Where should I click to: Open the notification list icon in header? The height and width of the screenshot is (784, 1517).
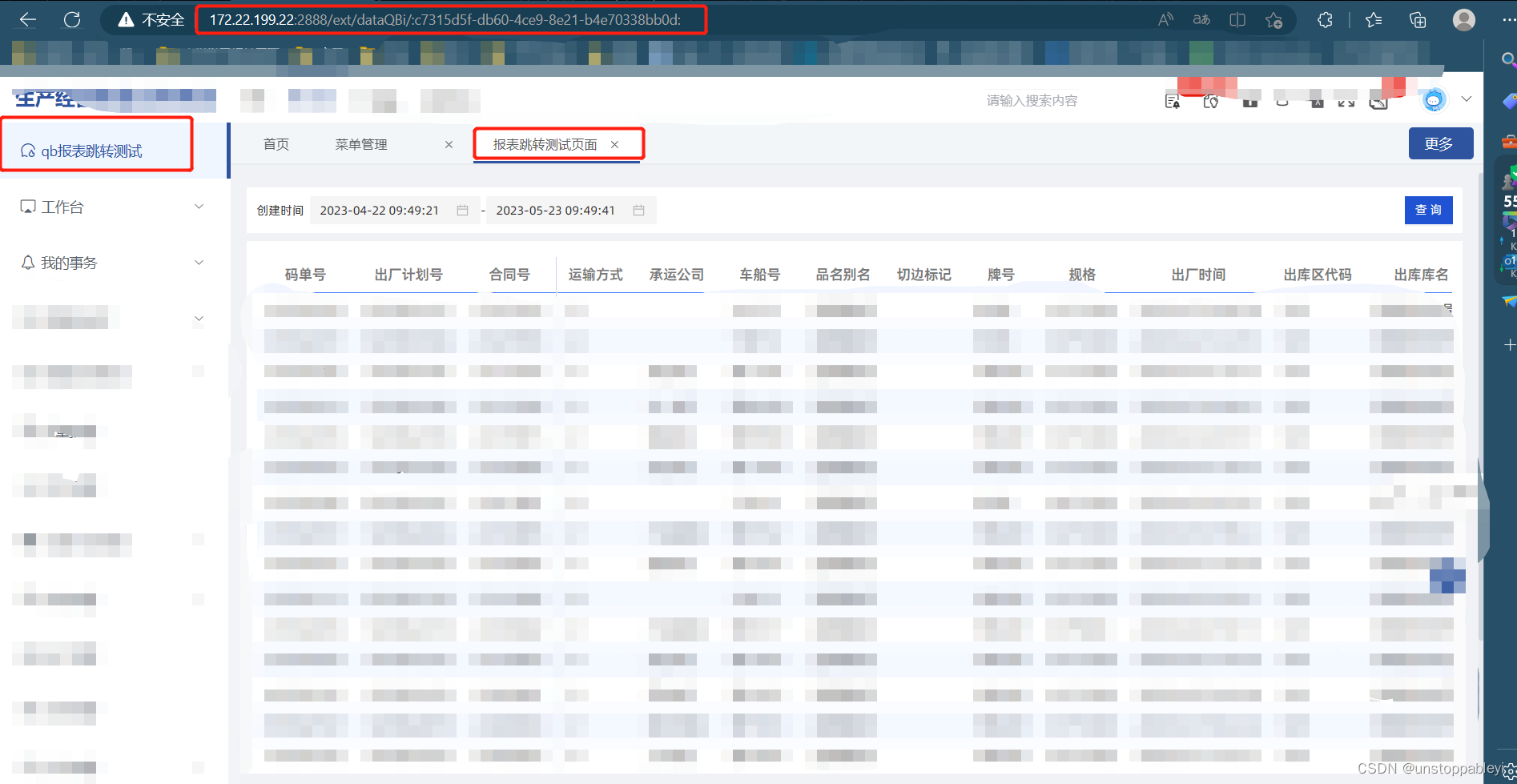click(1173, 101)
